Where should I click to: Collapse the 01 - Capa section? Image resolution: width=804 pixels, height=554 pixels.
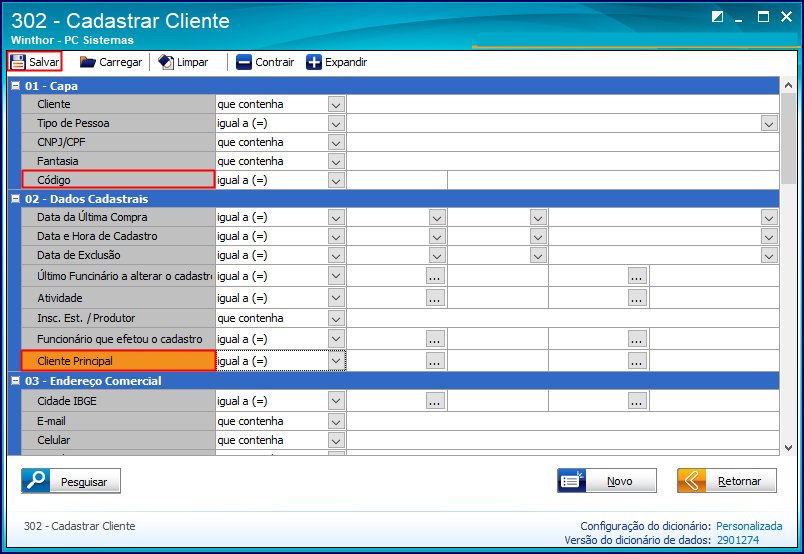point(16,86)
